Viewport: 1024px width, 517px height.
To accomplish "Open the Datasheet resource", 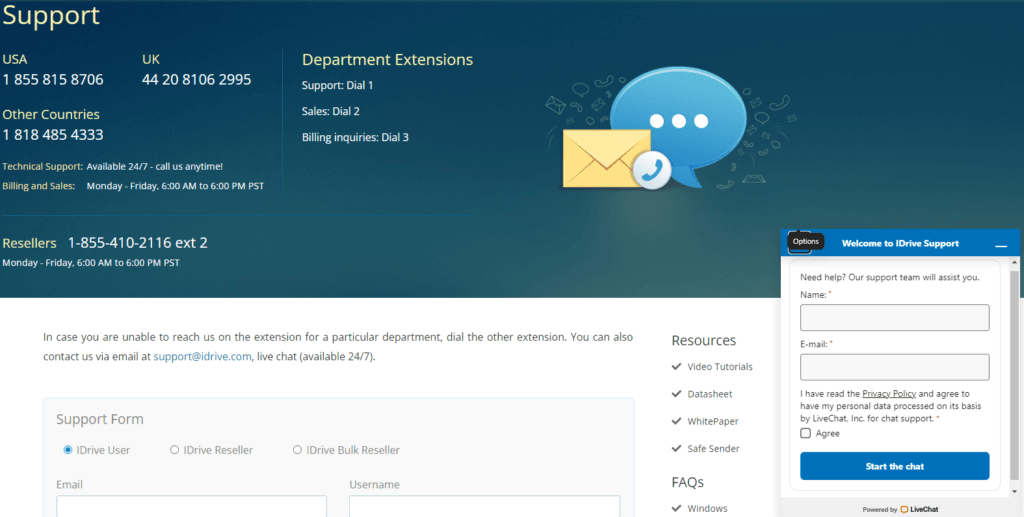I will (709, 394).
